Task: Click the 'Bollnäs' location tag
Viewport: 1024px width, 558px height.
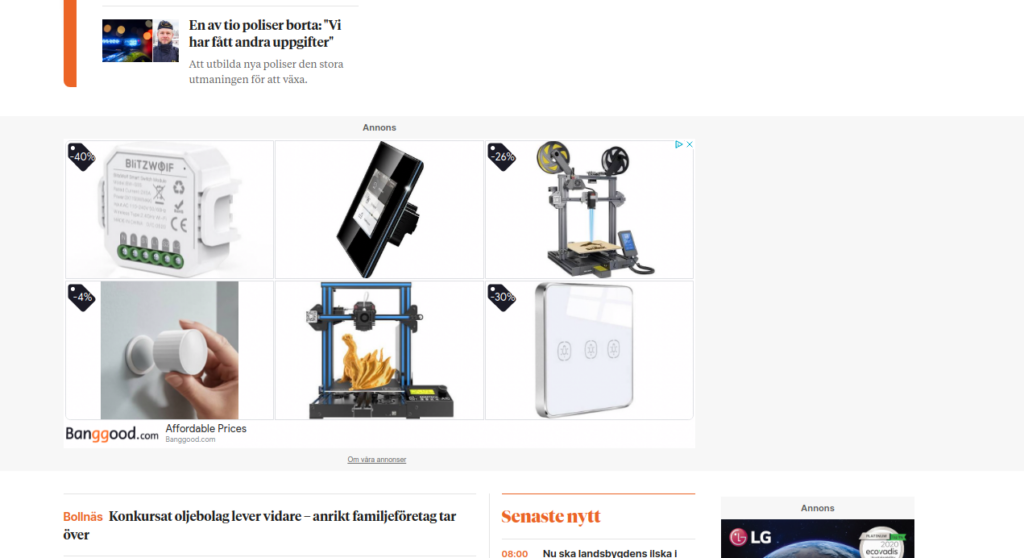Action: [x=83, y=517]
